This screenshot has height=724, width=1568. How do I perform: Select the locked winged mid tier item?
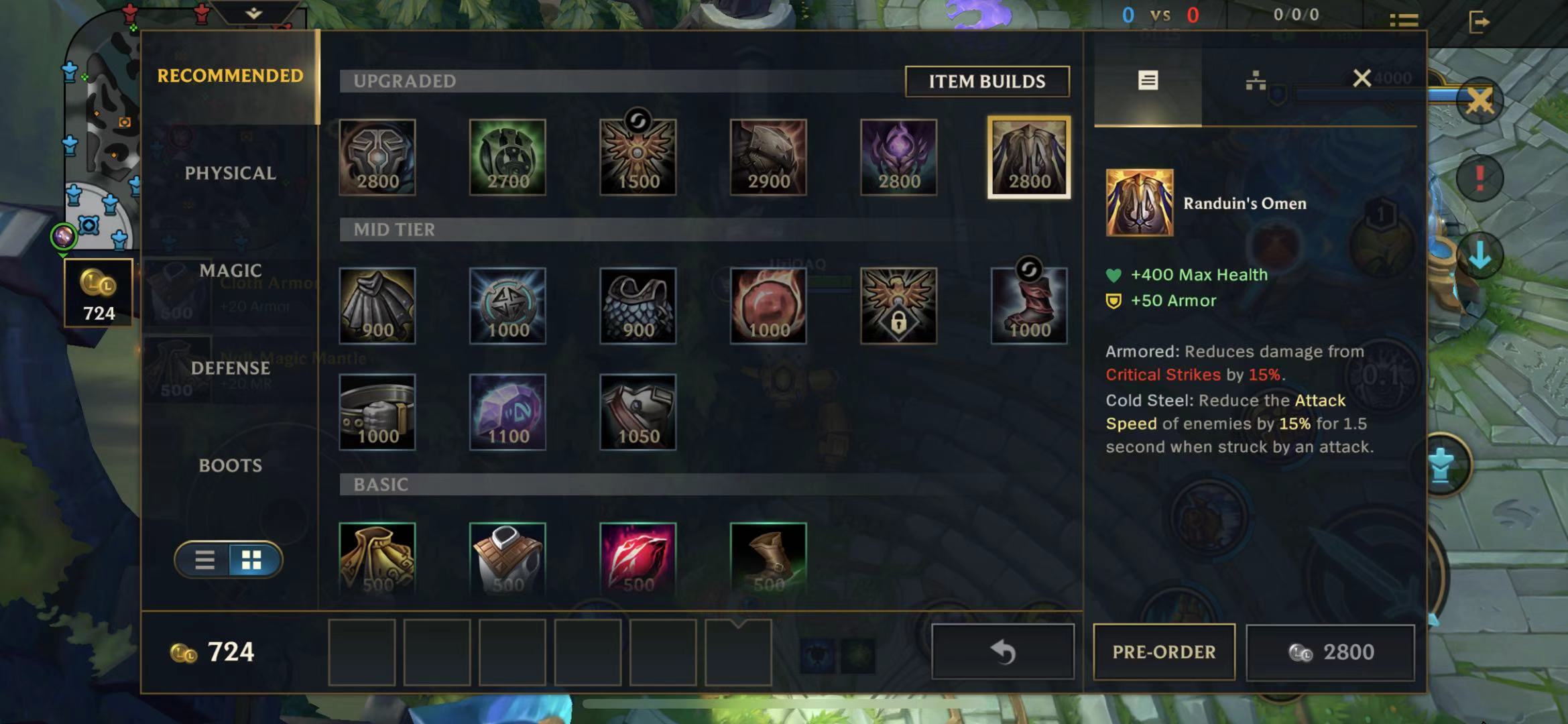[x=898, y=306]
